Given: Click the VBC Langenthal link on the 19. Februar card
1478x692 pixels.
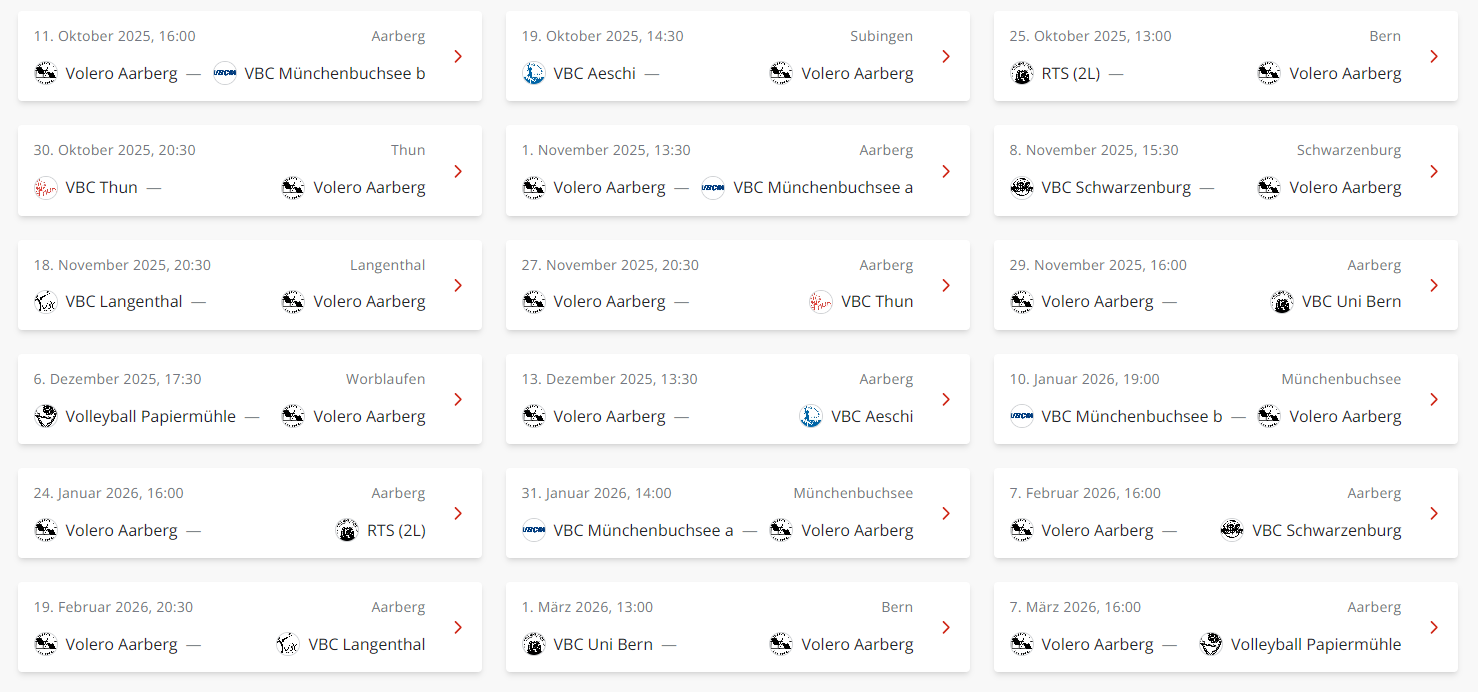Looking at the screenshot, I should tap(367, 644).
